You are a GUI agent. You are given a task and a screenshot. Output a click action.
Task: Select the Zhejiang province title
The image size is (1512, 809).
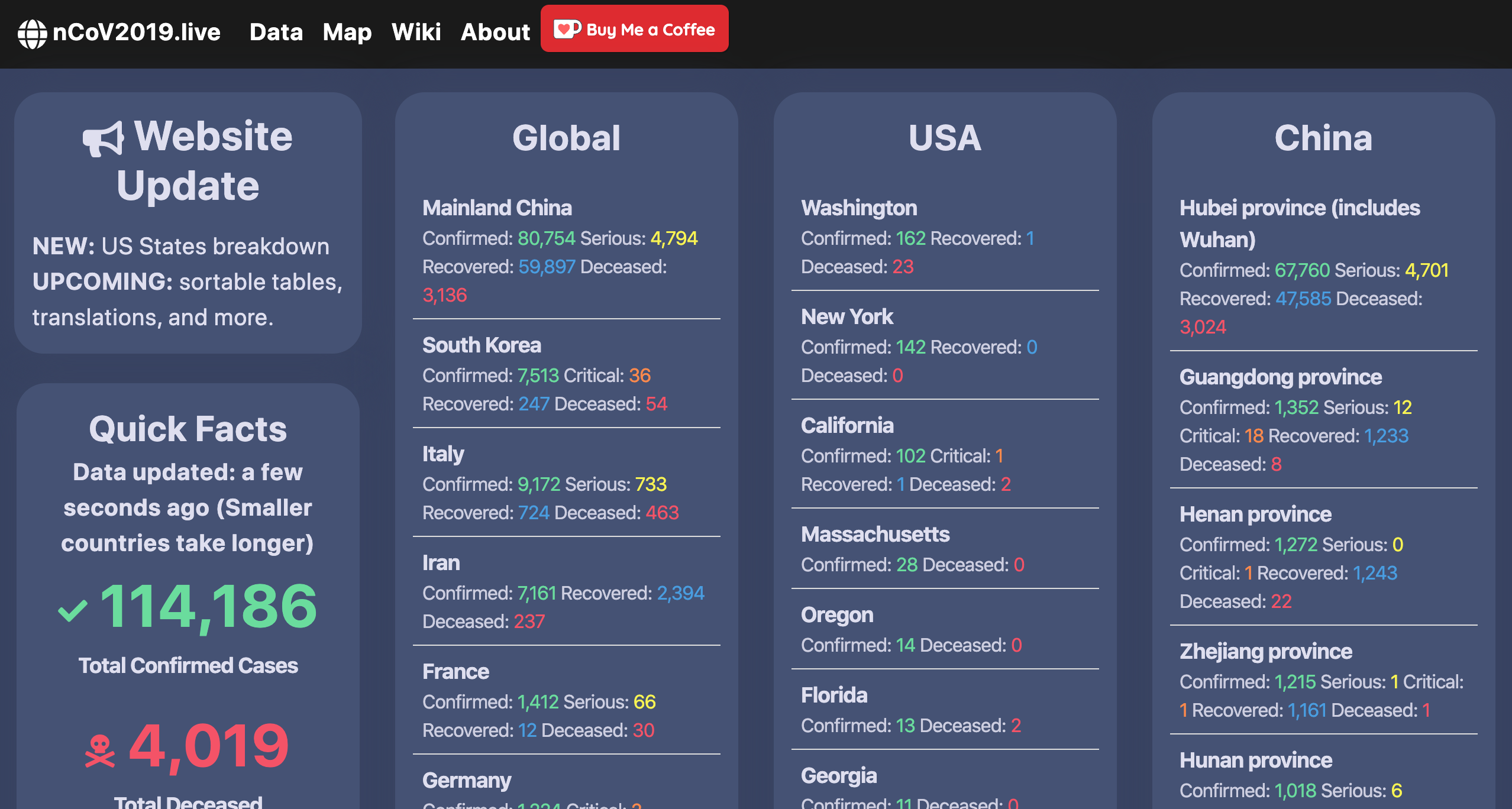coord(1266,652)
